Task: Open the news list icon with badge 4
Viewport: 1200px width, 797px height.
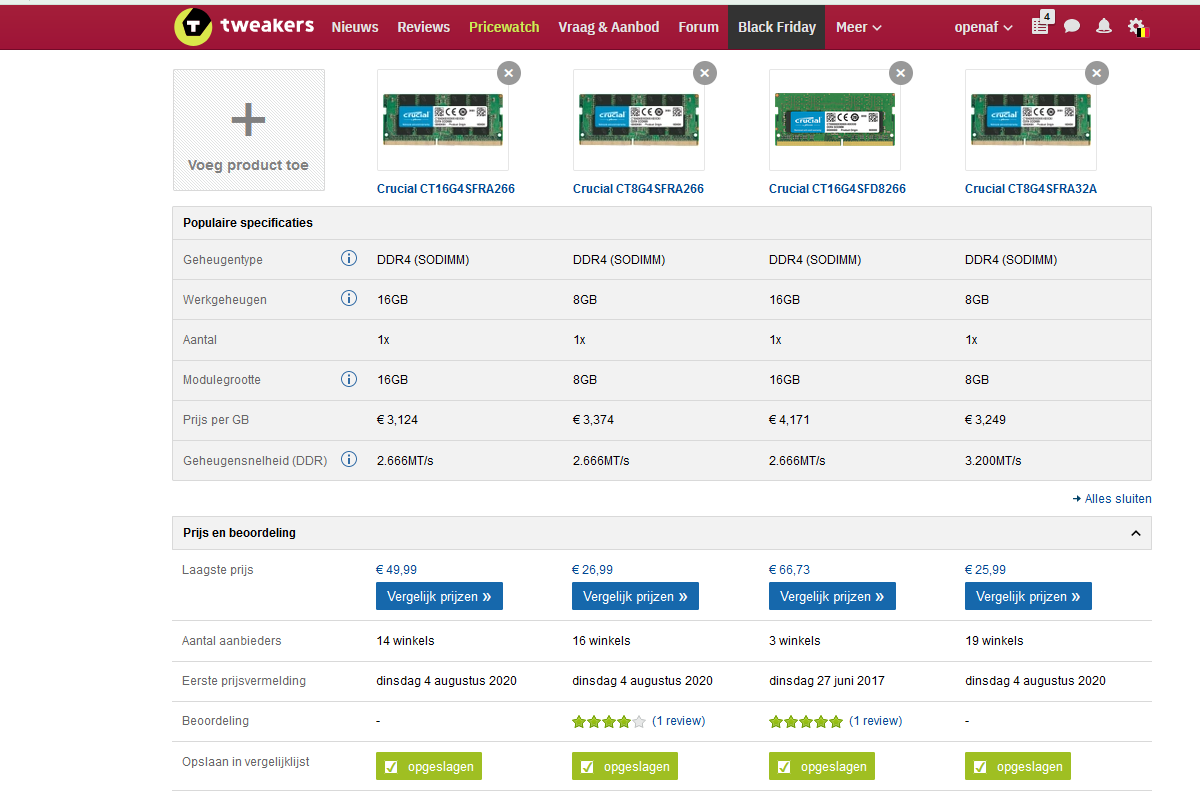Action: tap(1041, 24)
